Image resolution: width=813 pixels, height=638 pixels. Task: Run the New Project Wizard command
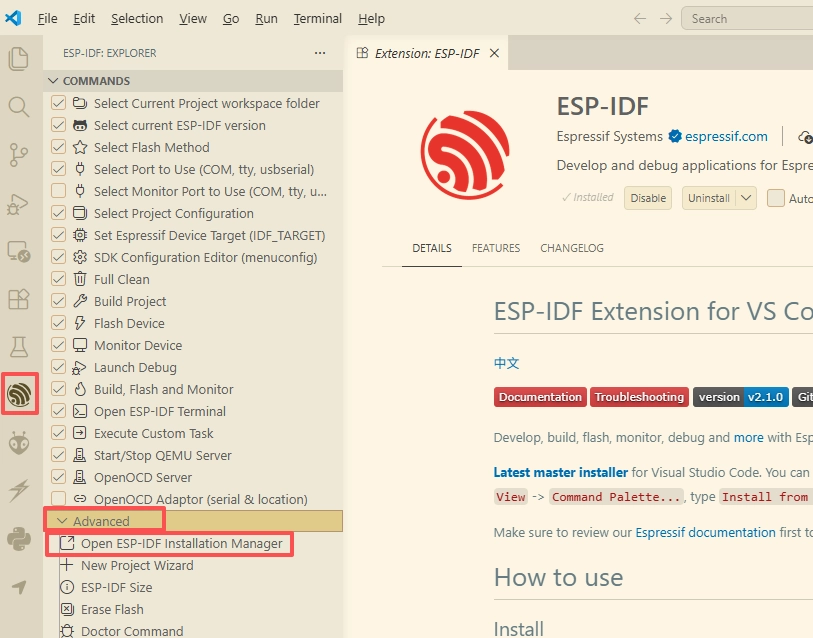point(137,565)
